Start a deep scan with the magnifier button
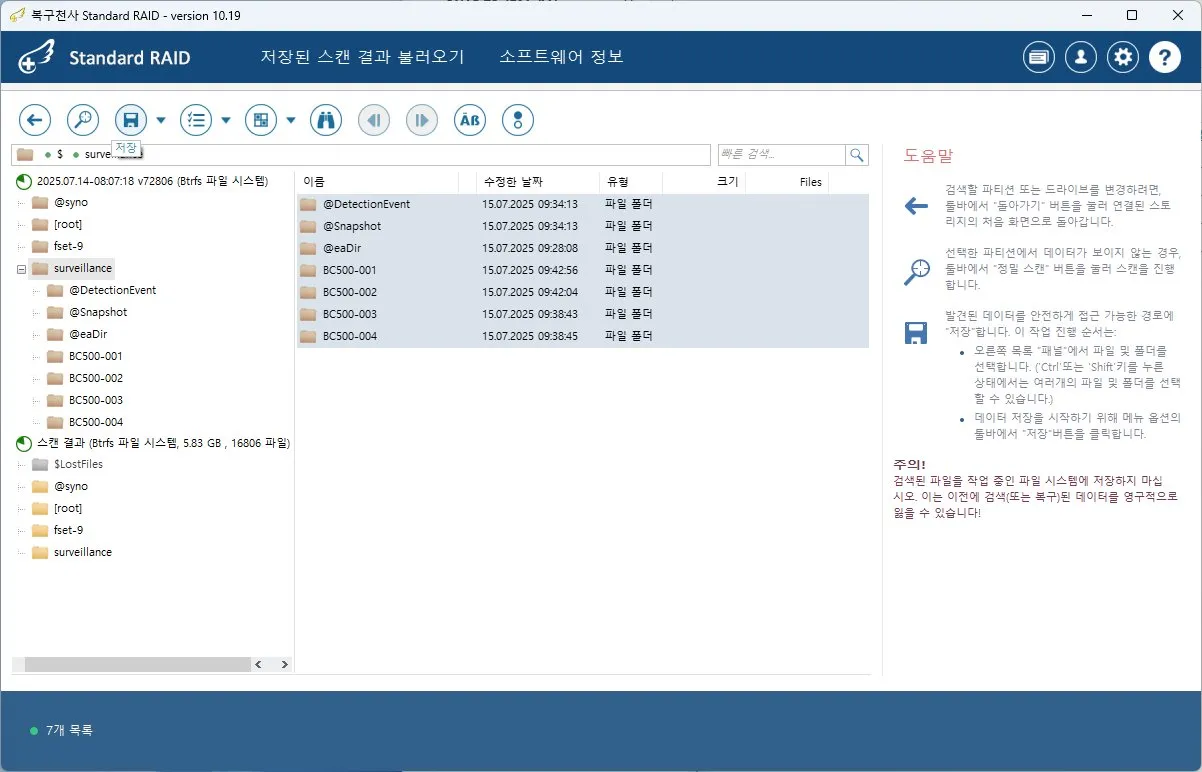 point(83,120)
